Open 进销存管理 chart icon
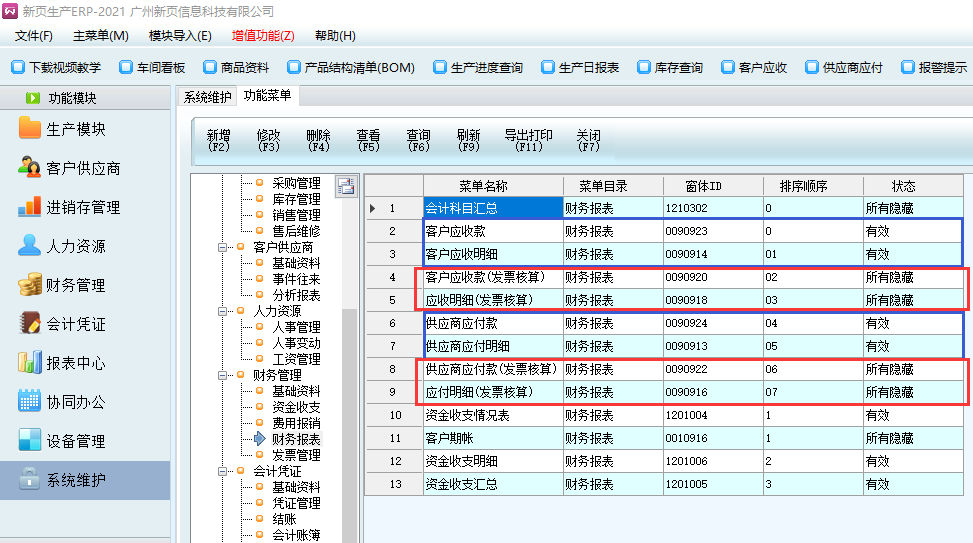Image resolution: width=973 pixels, height=543 pixels. [29, 207]
